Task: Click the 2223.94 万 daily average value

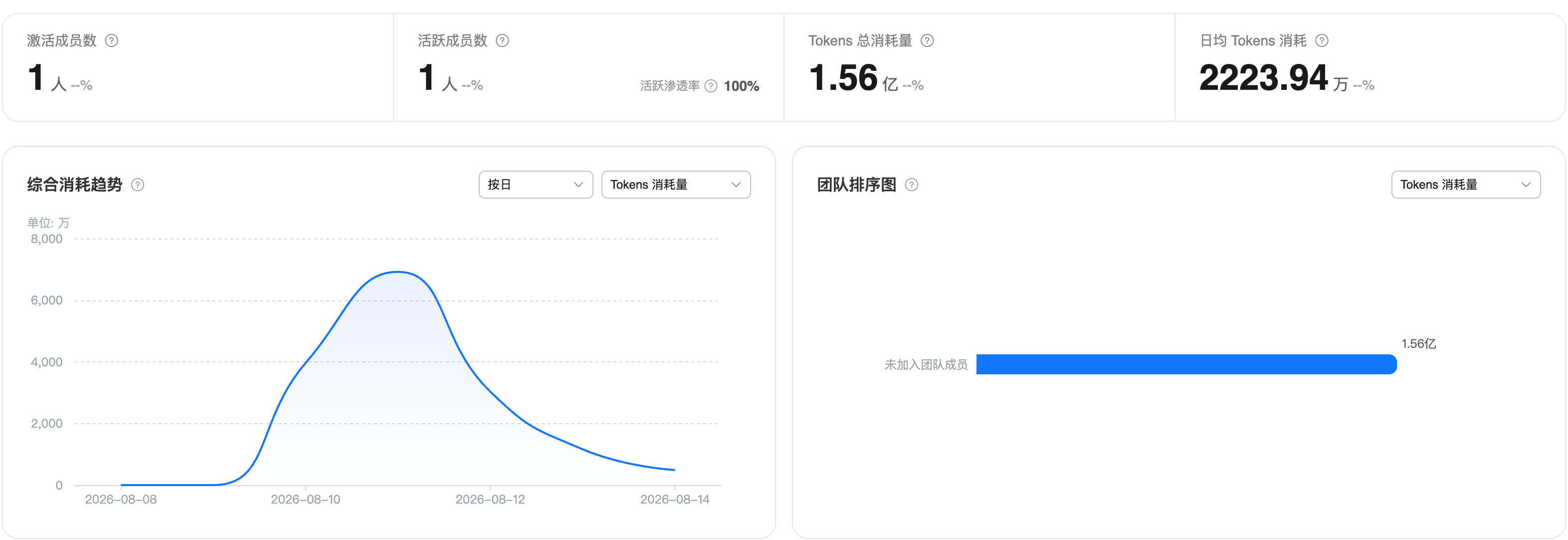Action: pos(1273,78)
